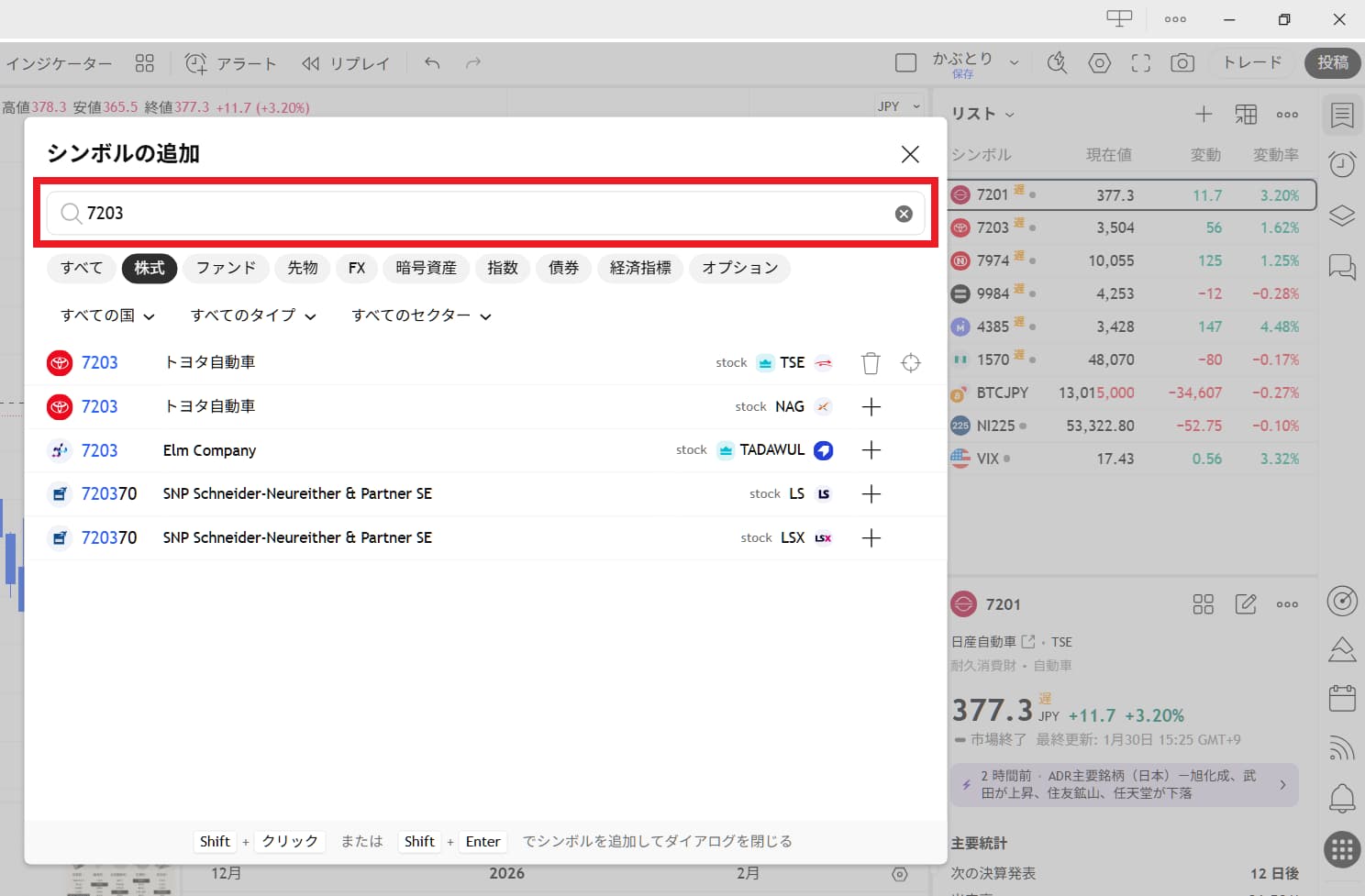Screen dimensions: 1365x896
Task: Open the JPY currency dropdown
Action: [899, 106]
